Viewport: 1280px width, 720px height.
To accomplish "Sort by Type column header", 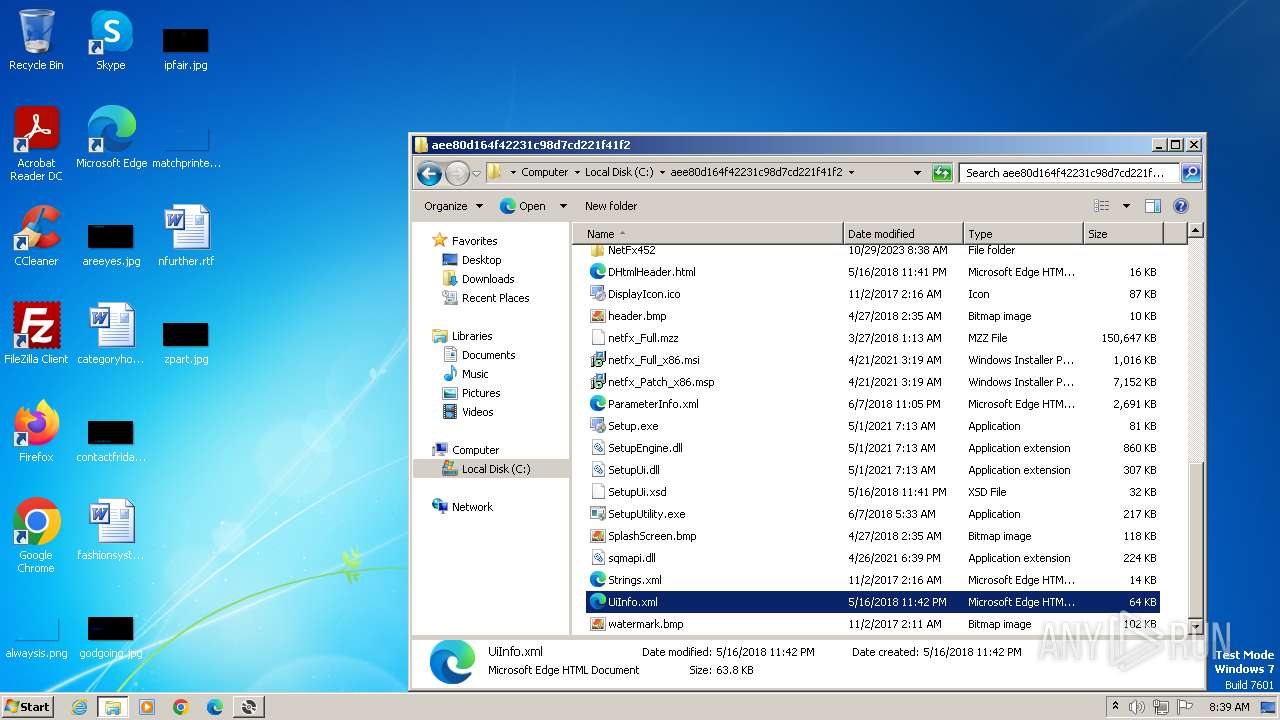I will (1024, 233).
